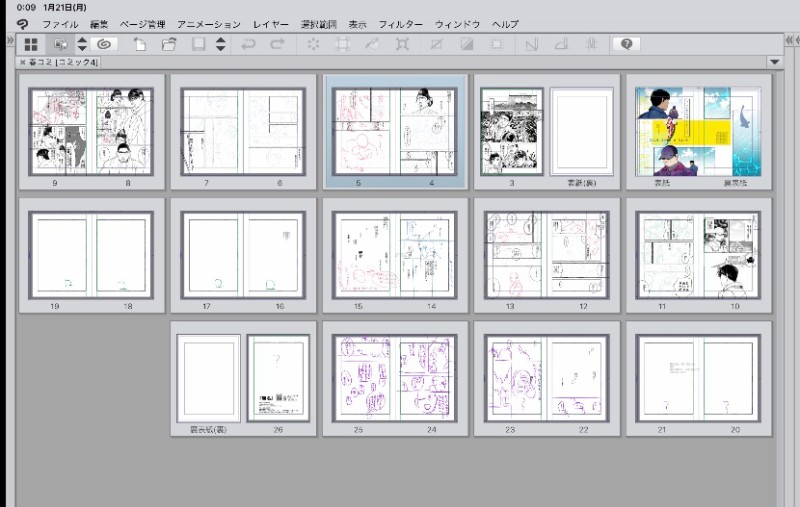The image size is (800, 507).
Task: Close the コミック4 document tab
Action: click(x=22, y=62)
